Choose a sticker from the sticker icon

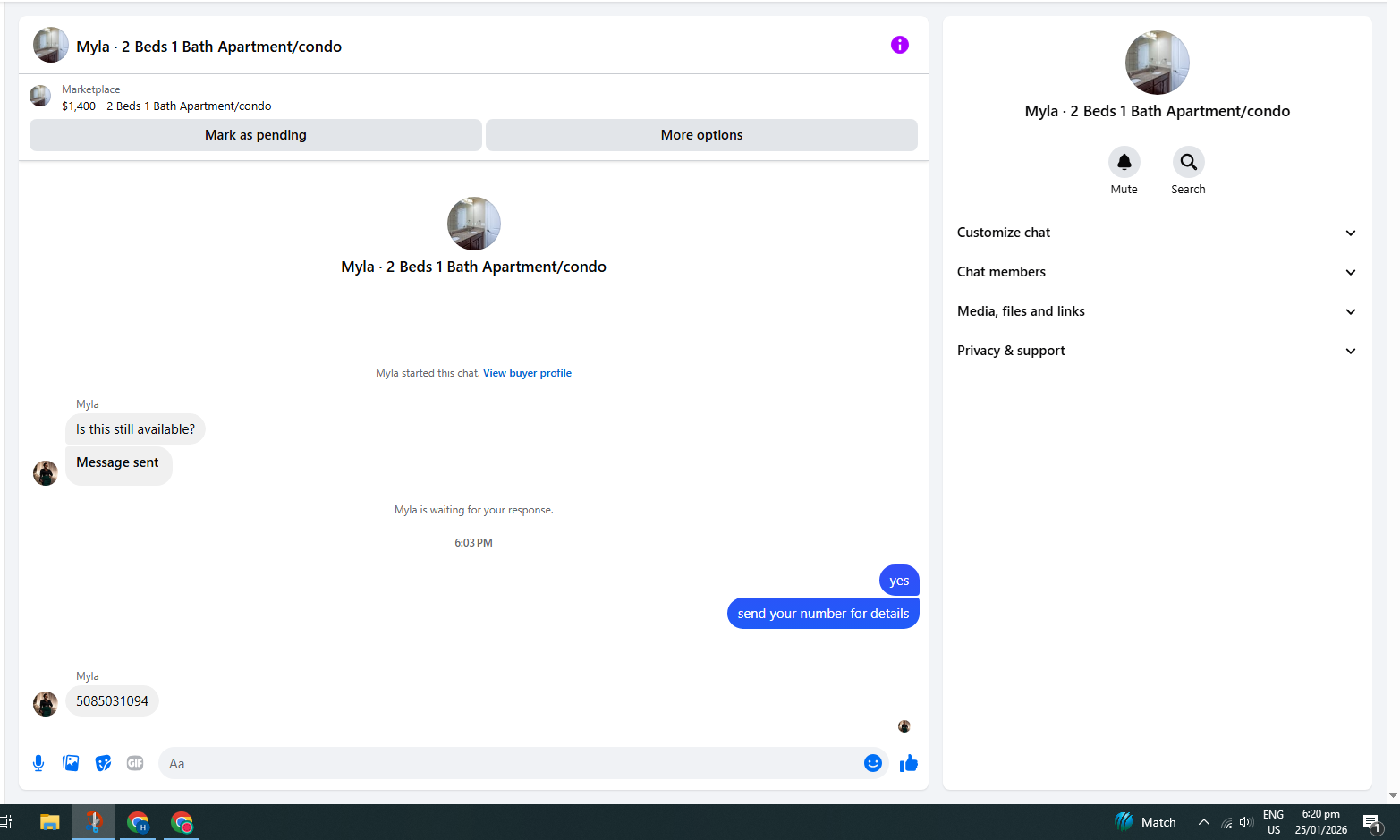(103, 763)
